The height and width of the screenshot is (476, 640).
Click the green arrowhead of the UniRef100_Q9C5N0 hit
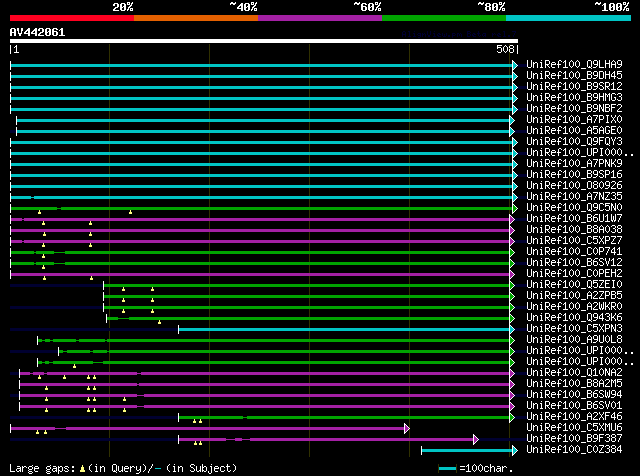click(x=515, y=208)
